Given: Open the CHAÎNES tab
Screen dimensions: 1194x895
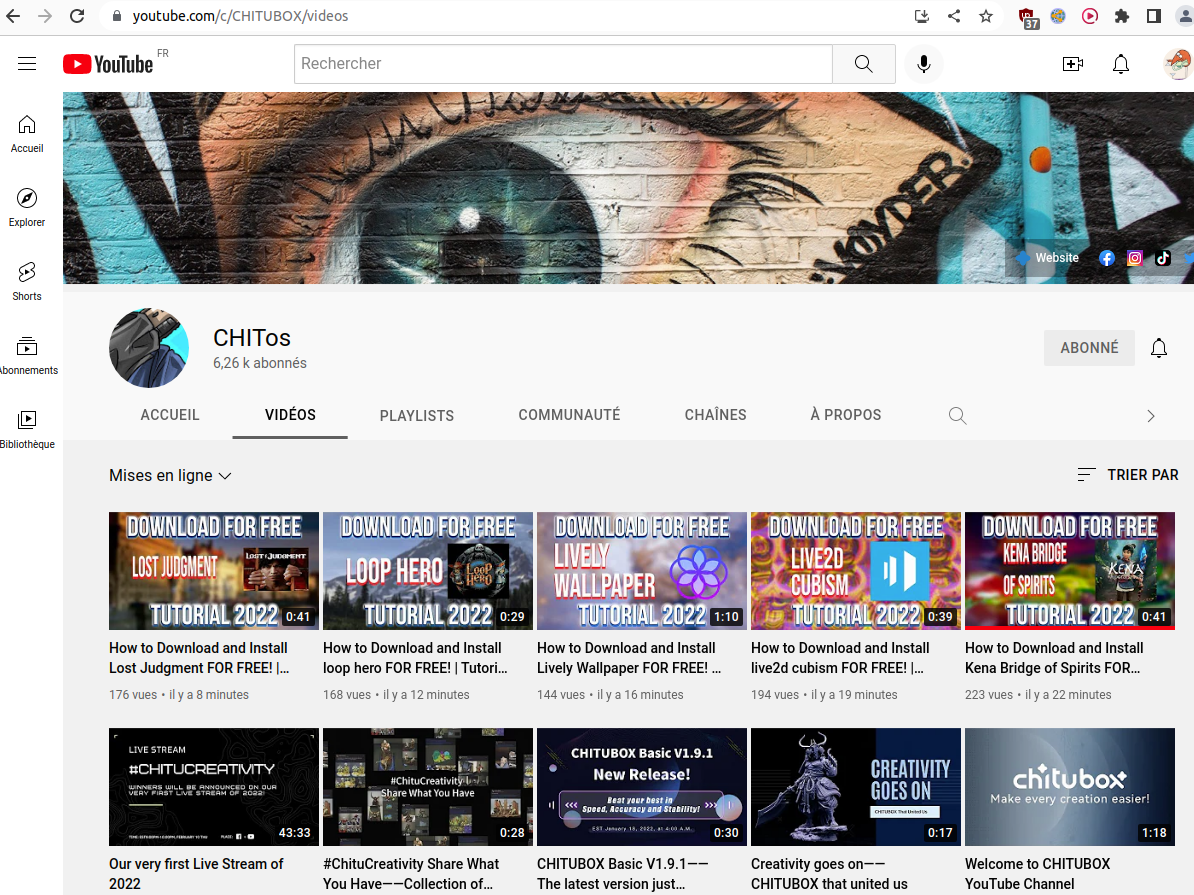Looking at the screenshot, I should click(x=715, y=415).
